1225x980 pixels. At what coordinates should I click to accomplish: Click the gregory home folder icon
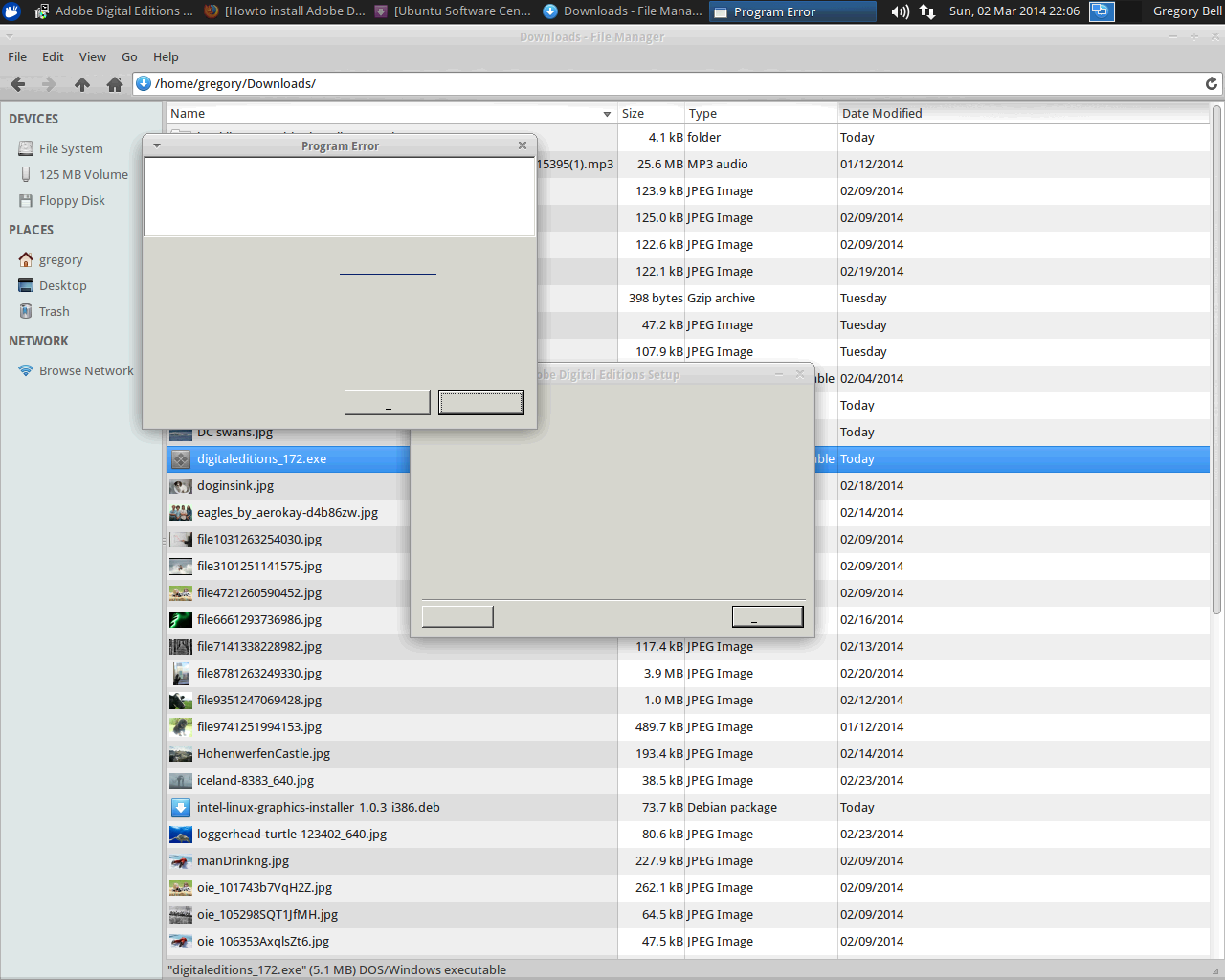pos(26,260)
